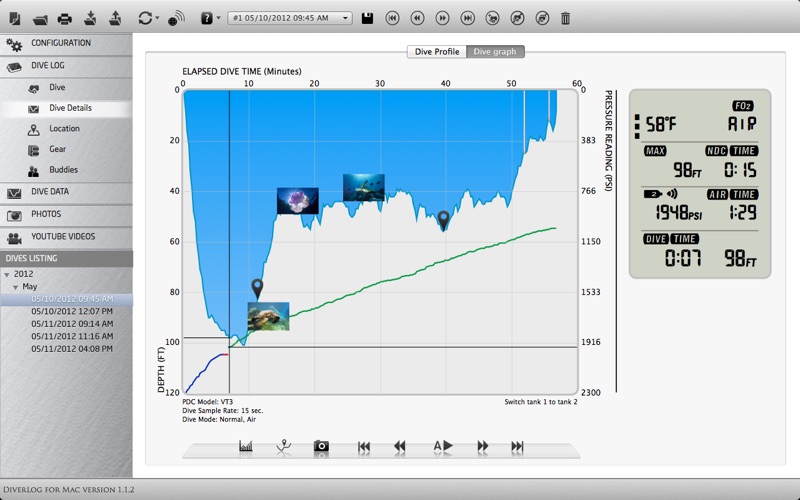800x500 pixels.
Task: Click the DIVES LISTING header
Action: pyautogui.click(x=66, y=259)
